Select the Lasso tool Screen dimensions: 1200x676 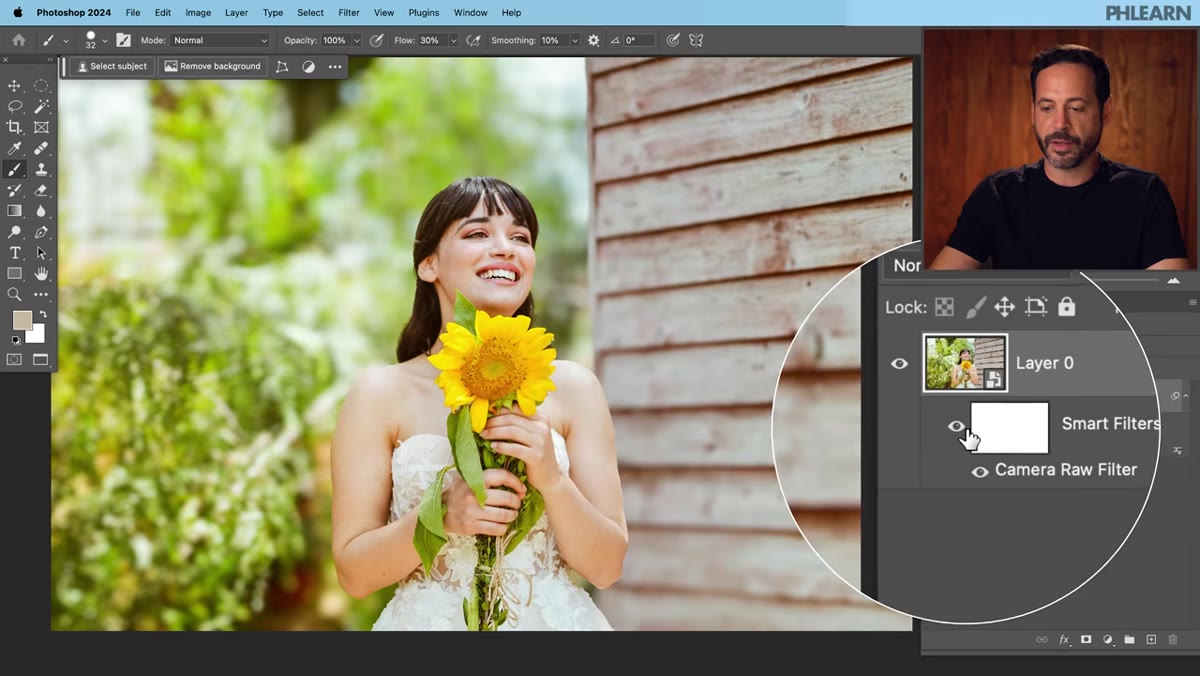click(x=14, y=106)
